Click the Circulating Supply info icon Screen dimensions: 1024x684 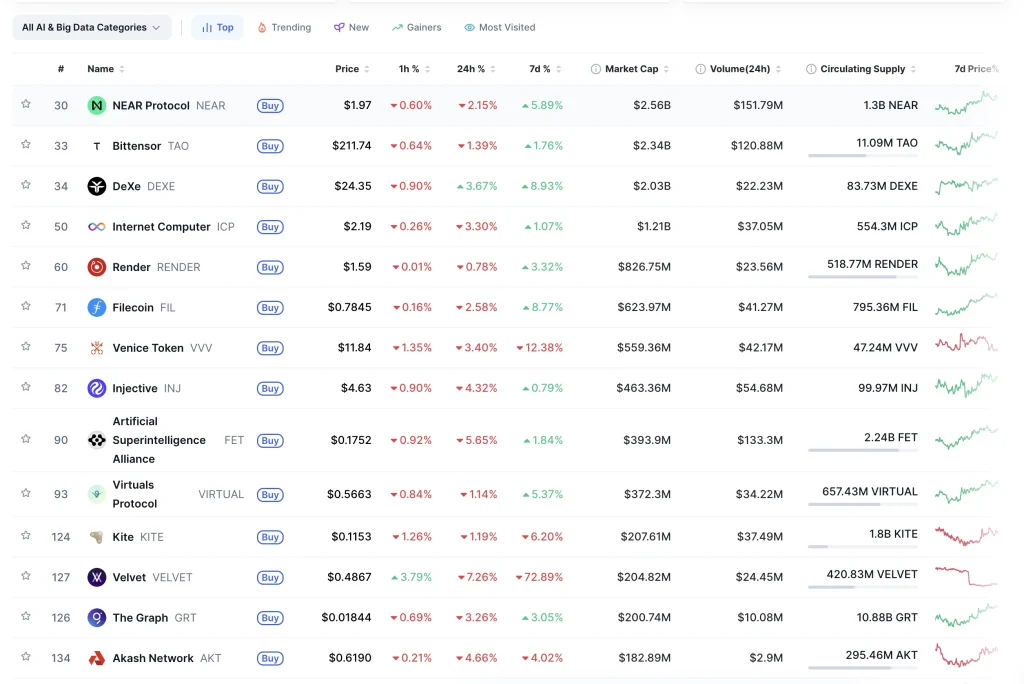point(811,69)
